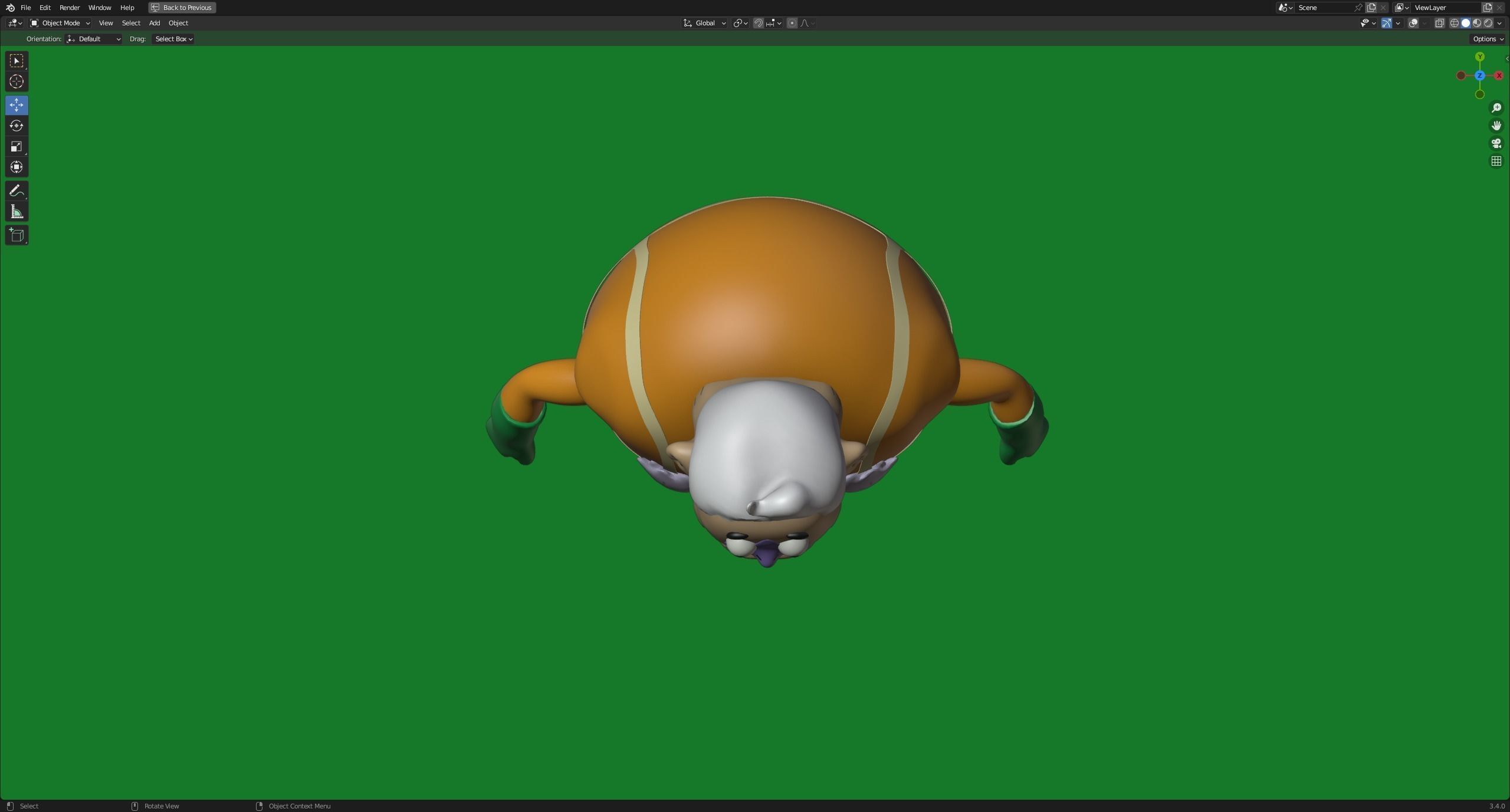Open the Add menu
Image resolution: width=1510 pixels, height=812 pixels.
click(x=155, y=23)
